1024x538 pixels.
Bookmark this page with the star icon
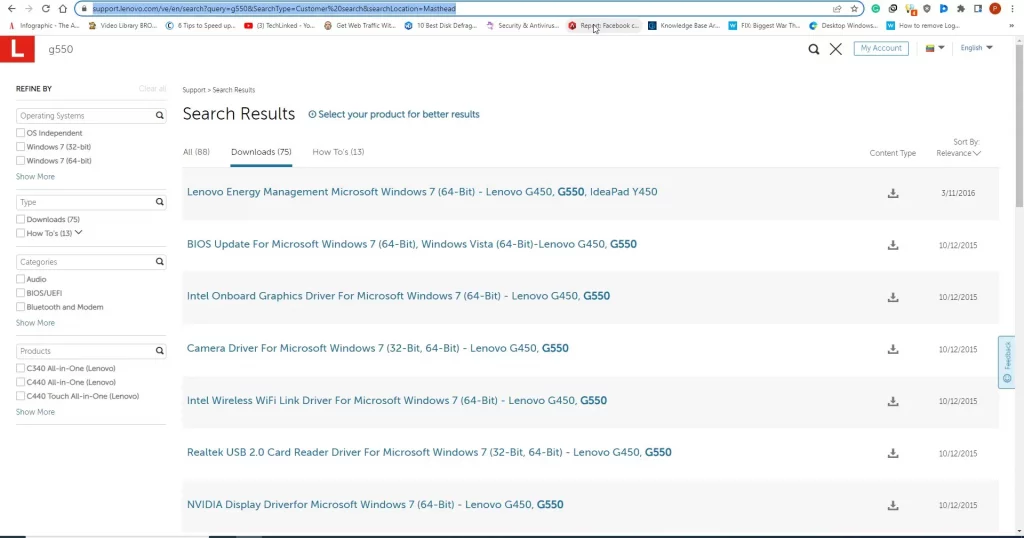tap(854, 8)
